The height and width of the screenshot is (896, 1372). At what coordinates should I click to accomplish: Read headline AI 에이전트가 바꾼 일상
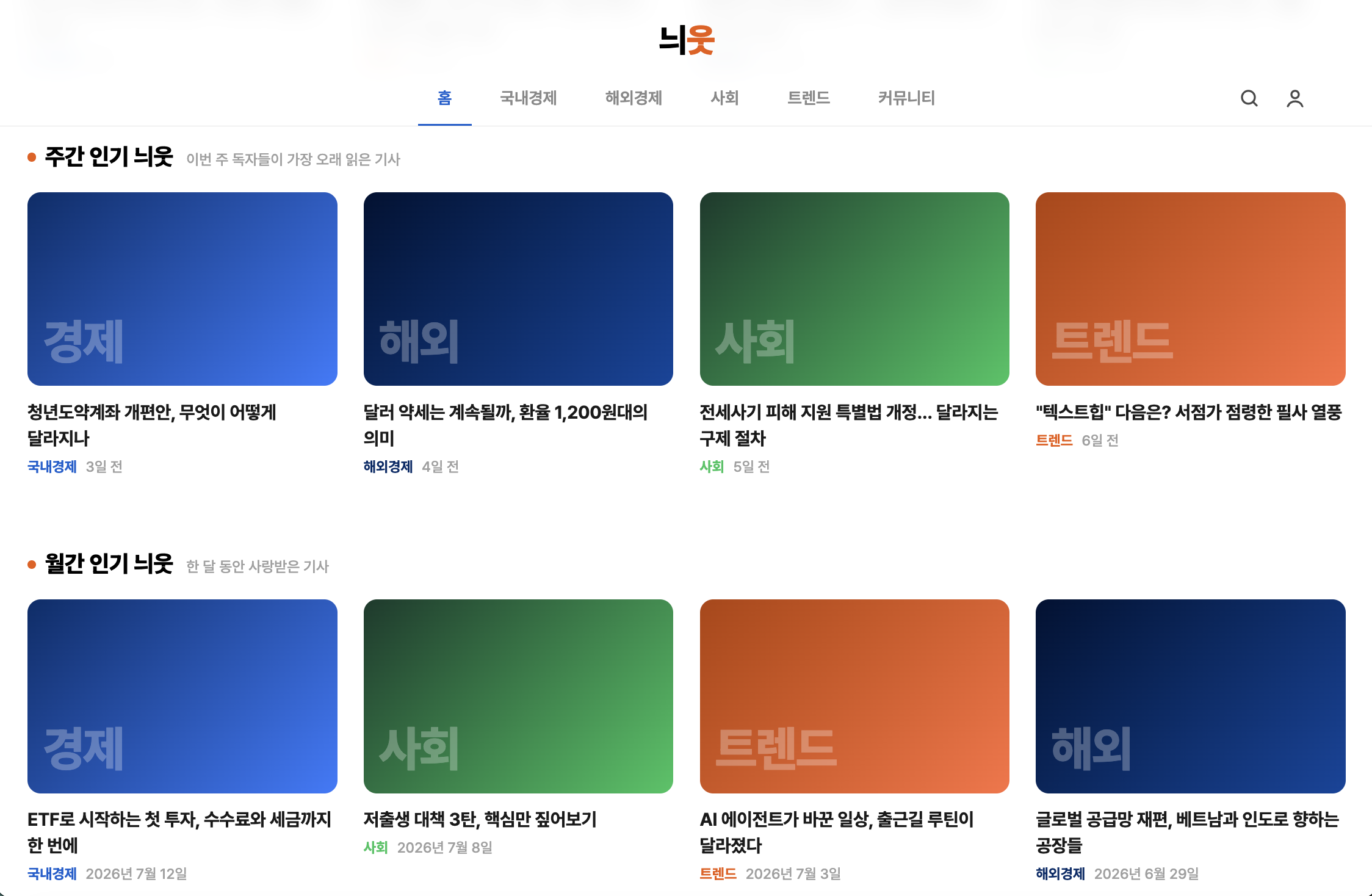pos(837,832)
